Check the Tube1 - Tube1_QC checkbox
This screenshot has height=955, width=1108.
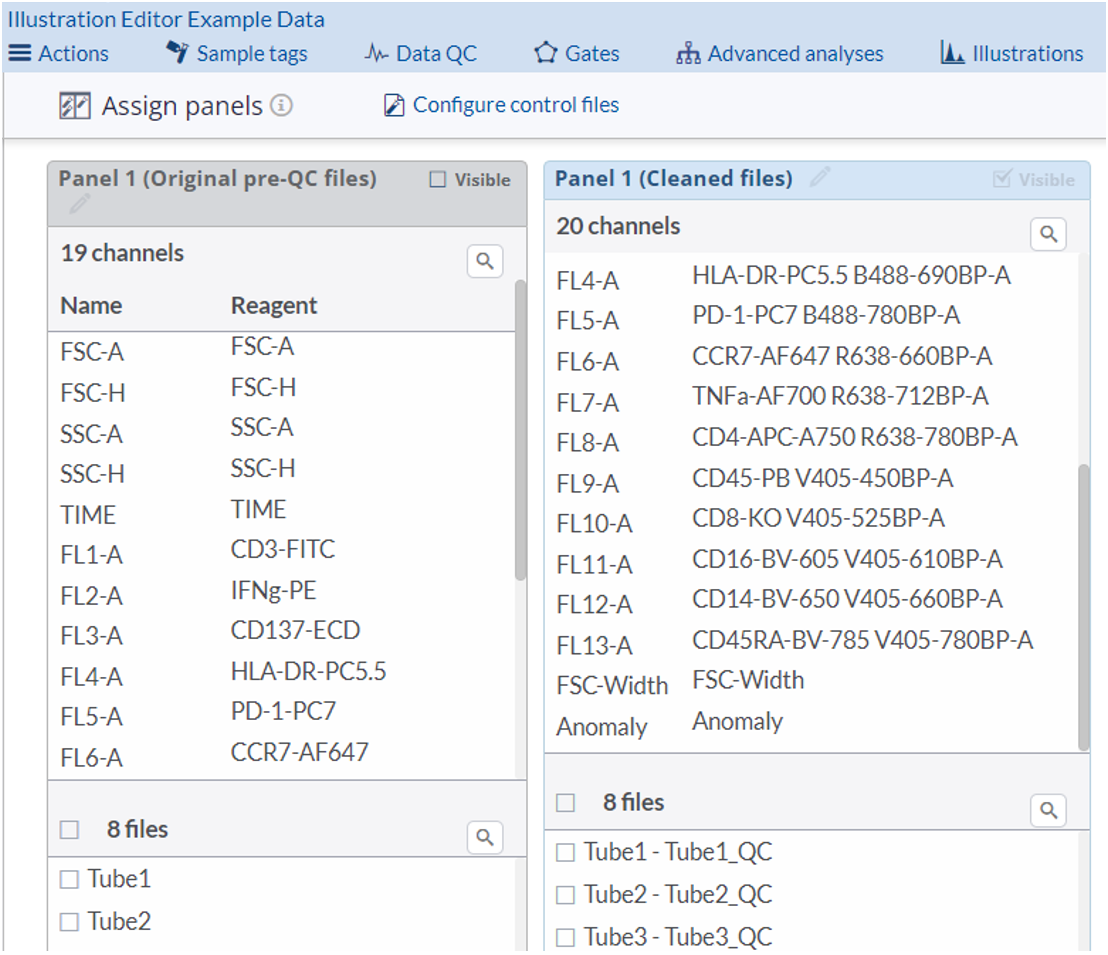[565, 853]
